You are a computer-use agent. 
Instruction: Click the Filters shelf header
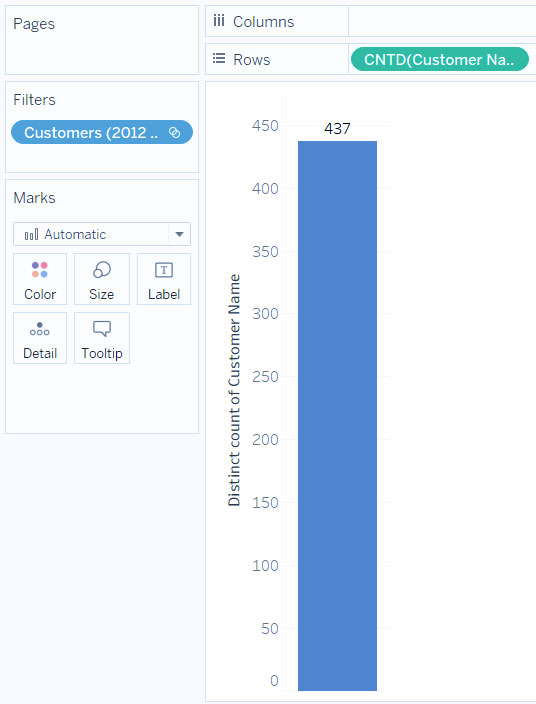[x=35, y=100]
